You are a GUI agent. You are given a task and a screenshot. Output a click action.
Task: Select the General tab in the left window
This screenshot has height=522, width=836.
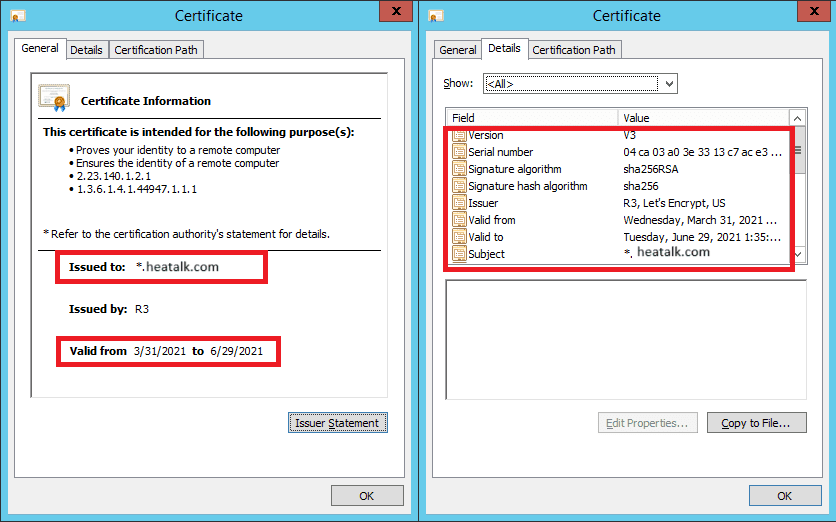click(x=40, y=49)
